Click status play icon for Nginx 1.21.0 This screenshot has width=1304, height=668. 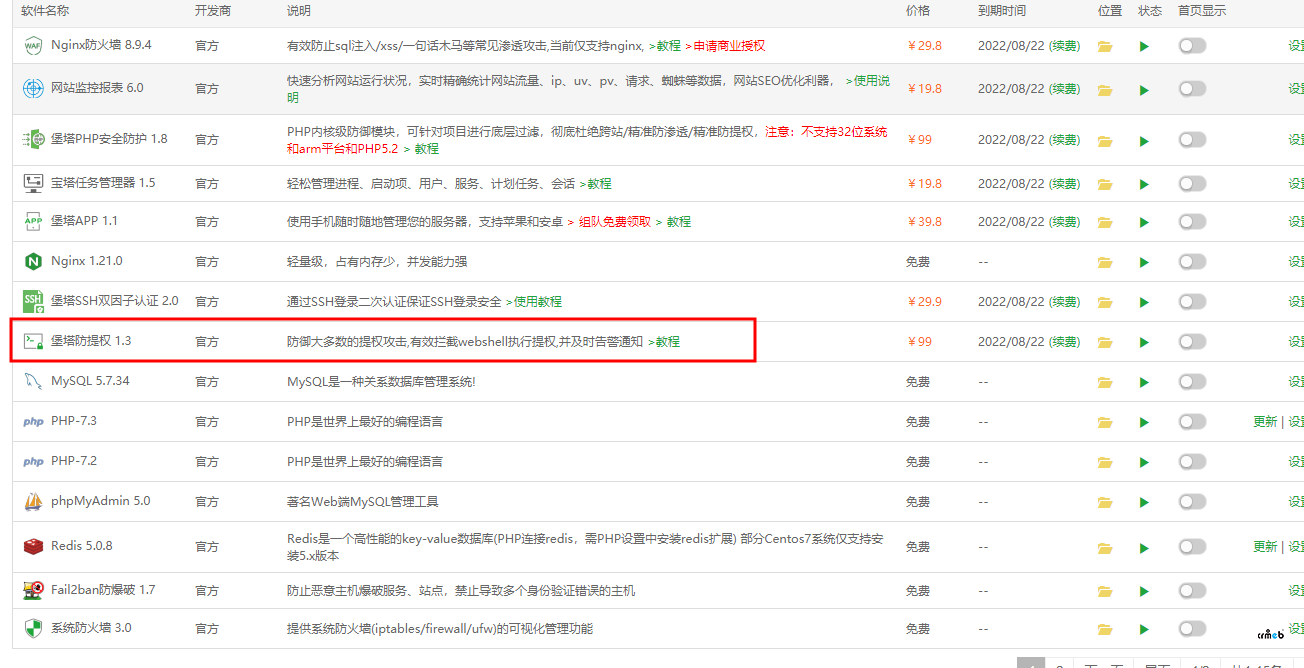tap(1144, 262)
